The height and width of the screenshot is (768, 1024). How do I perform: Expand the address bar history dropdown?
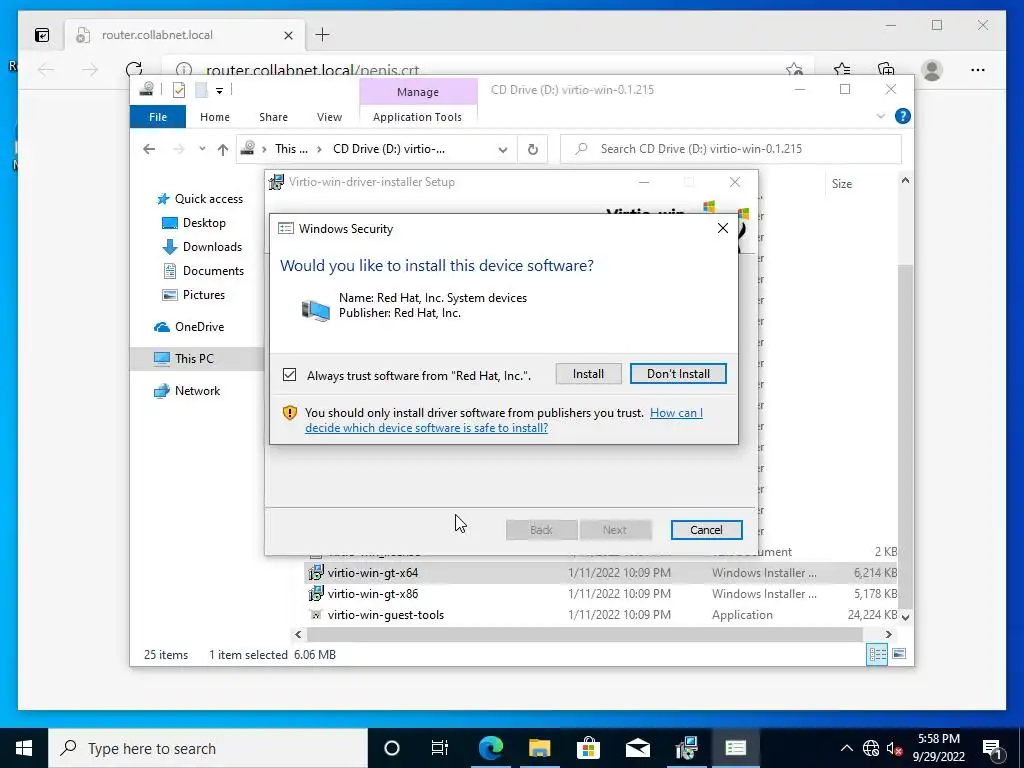pos(502,149)
